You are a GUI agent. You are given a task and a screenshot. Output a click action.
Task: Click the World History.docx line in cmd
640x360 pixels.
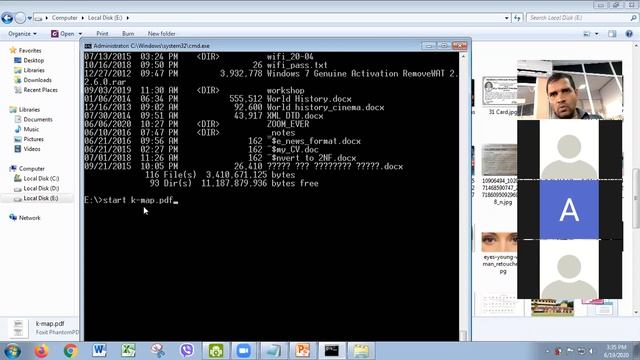218,99
